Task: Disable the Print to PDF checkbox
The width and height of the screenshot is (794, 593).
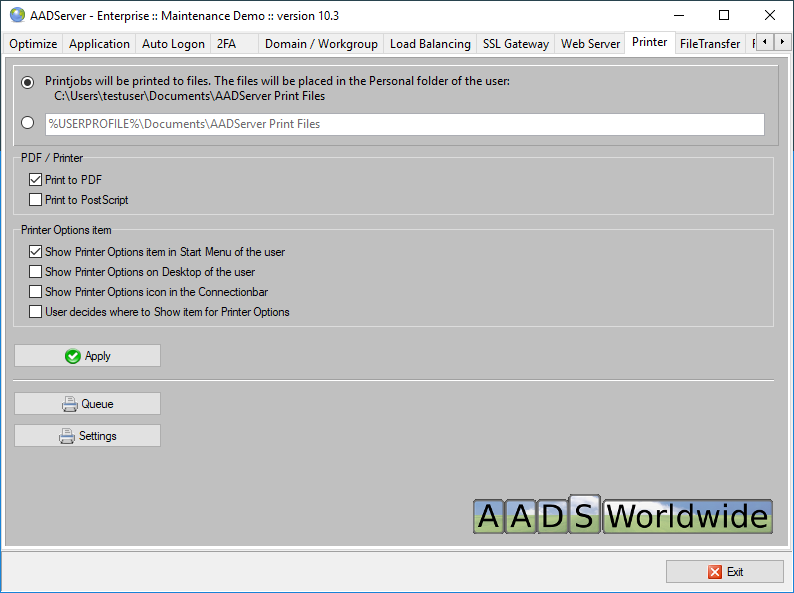Action: [36, 180]
